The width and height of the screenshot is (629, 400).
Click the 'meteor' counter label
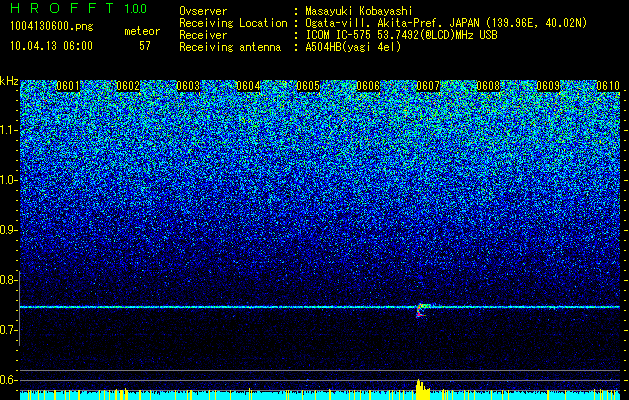click(142, 31)
